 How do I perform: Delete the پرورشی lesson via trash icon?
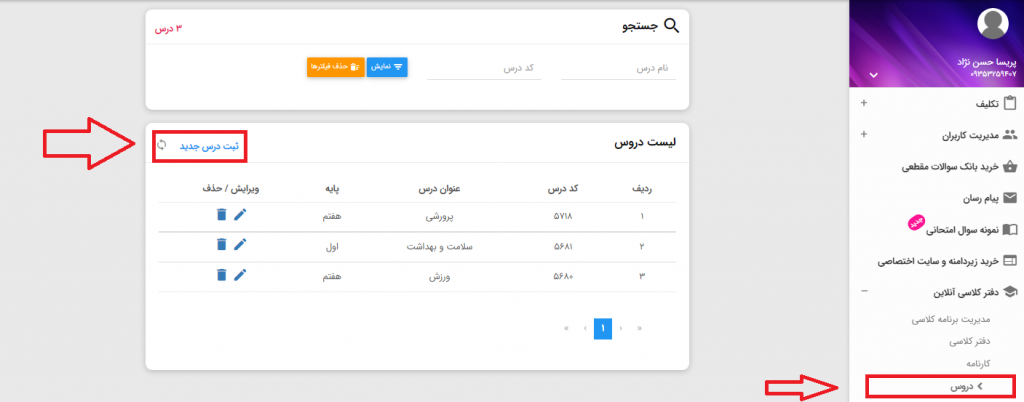[221, 214]
